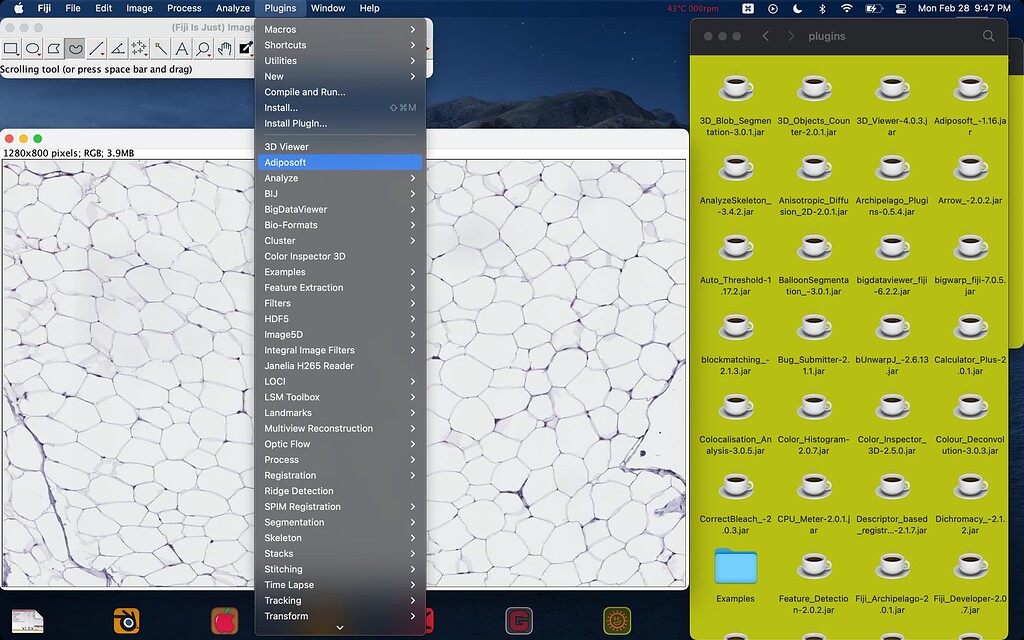Expand the Bio-Formats submenu
Screen dimensions: 1024x640
pyautogui.click(x=340, y=224)
